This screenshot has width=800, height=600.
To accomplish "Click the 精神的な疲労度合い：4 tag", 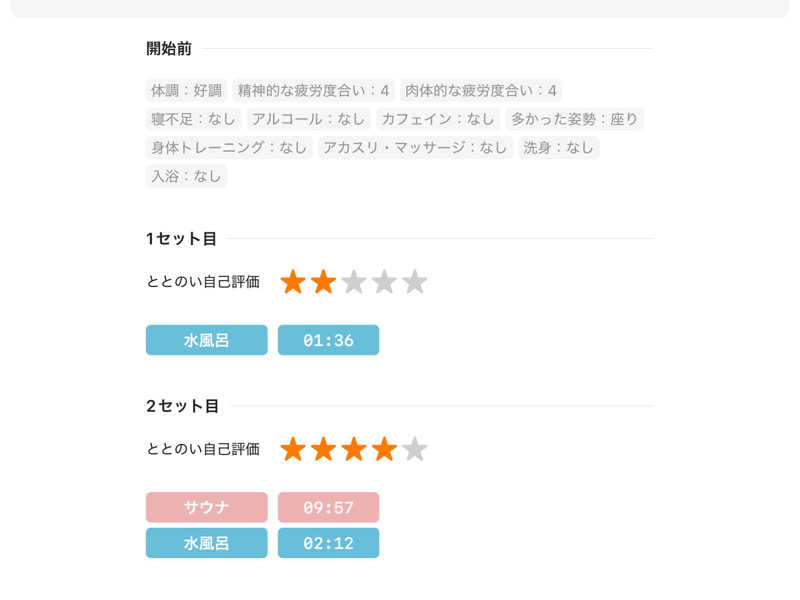I will (x=313, y=91).
